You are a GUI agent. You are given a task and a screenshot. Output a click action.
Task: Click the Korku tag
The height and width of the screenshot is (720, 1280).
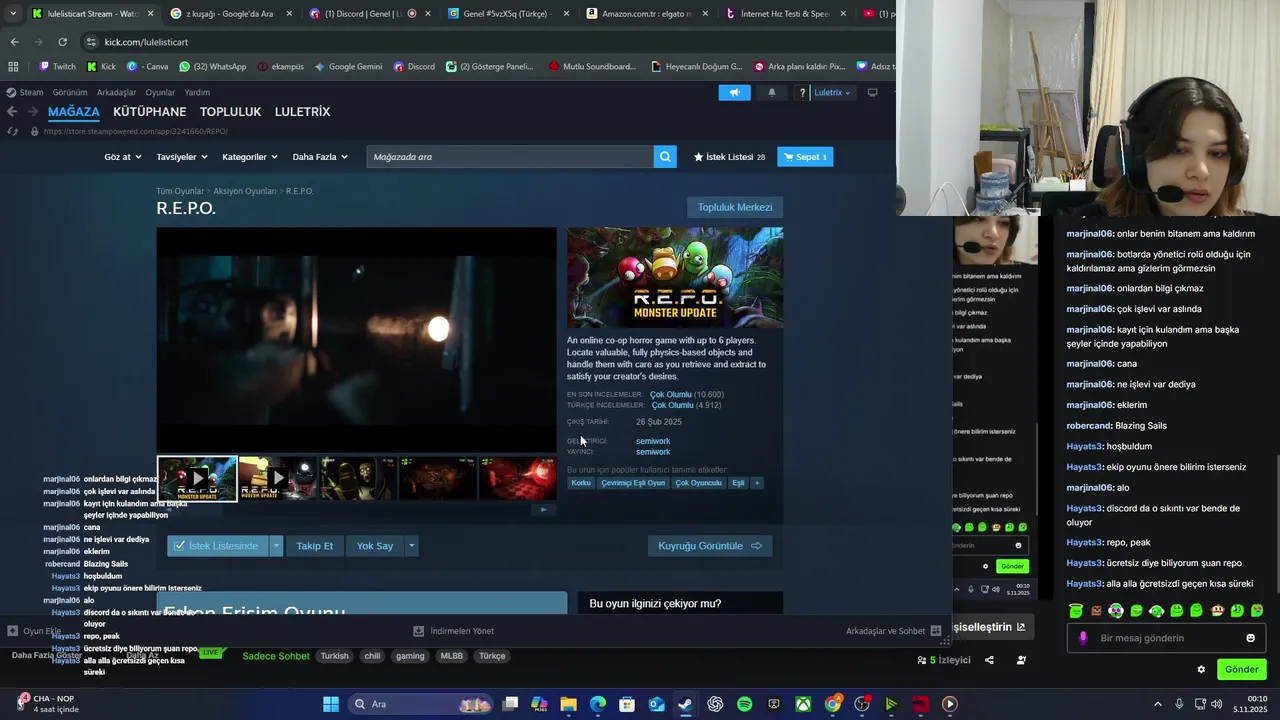pos(581,483)
